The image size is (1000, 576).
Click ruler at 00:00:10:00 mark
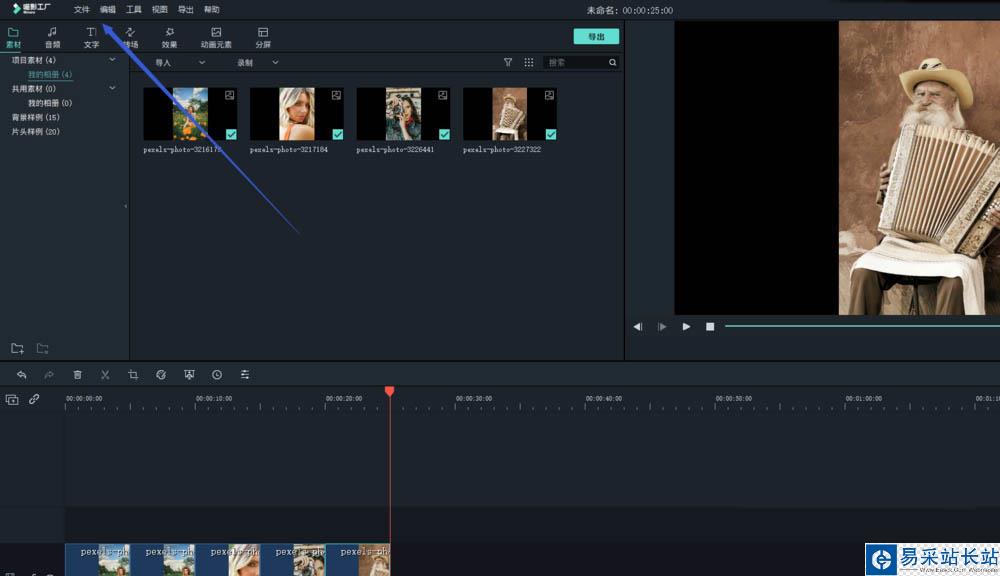point(214,399)
